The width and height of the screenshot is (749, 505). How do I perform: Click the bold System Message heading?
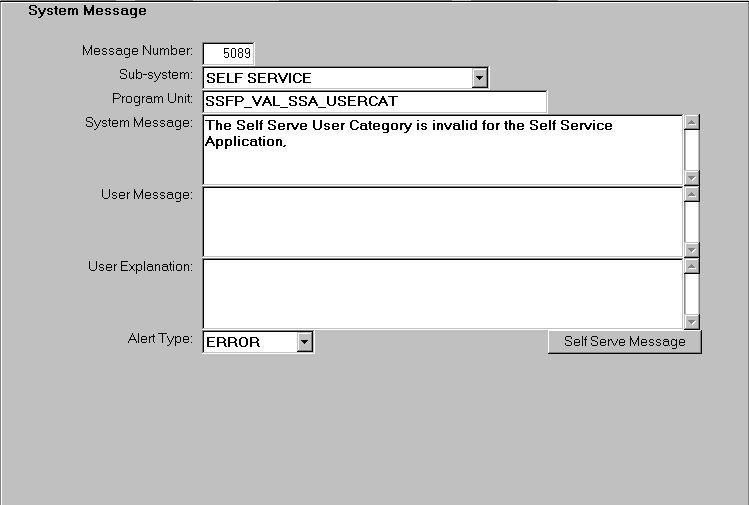click(87, 11)
